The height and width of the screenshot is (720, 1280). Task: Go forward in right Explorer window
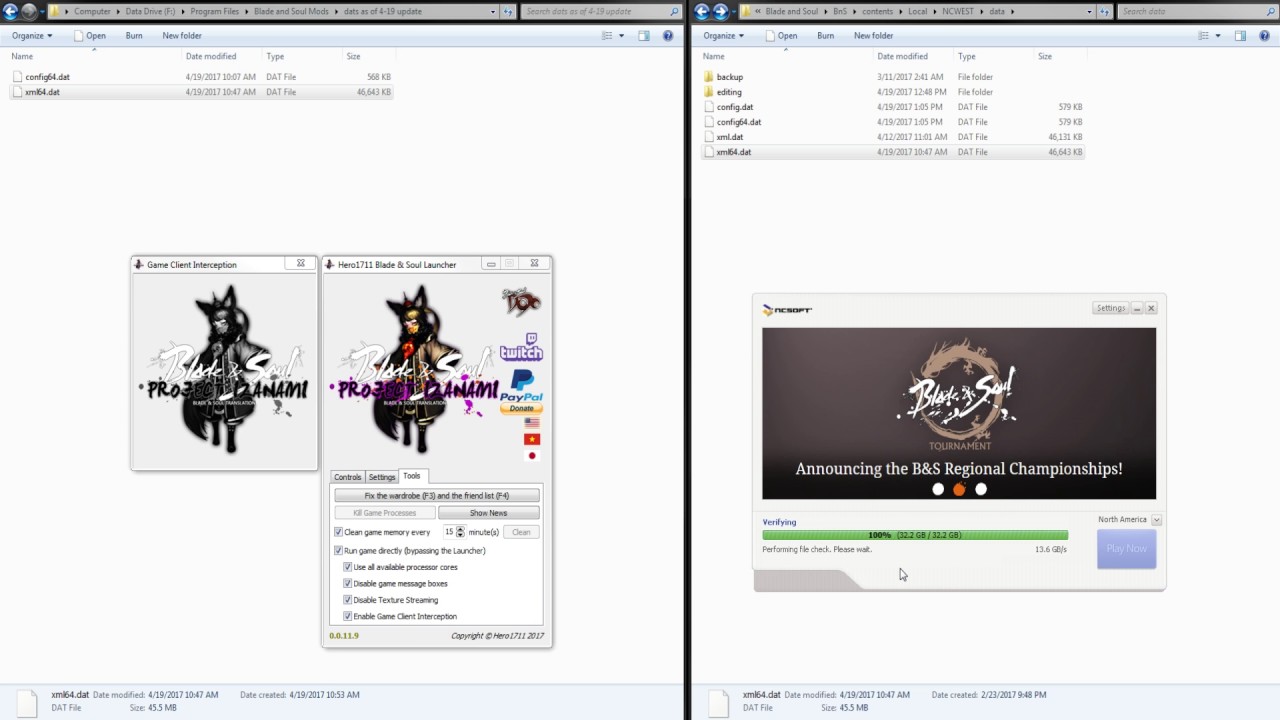pyautogui.click(x=721, y=12)
